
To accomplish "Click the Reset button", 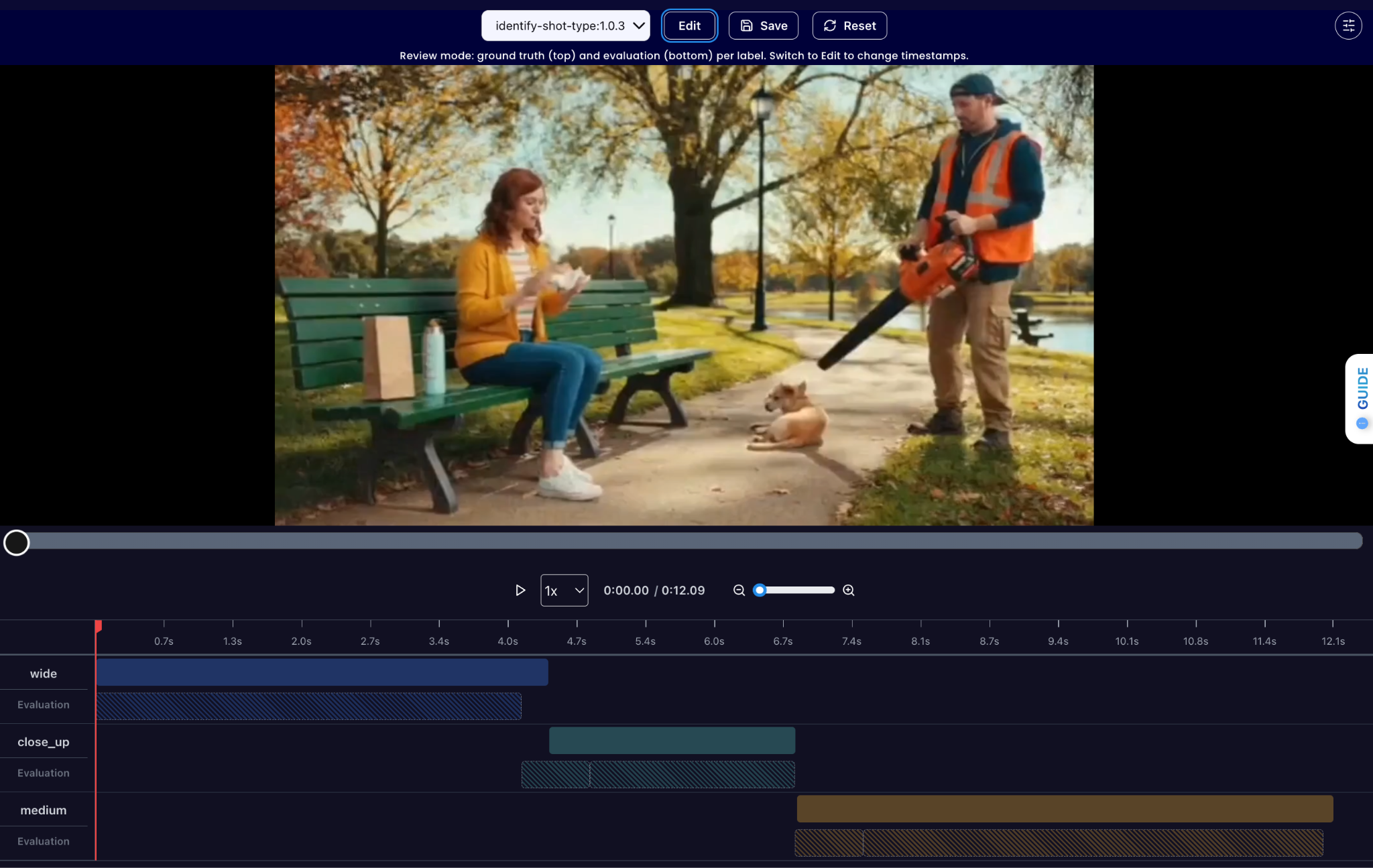I will pyautogui.click(x=849, y=25).
